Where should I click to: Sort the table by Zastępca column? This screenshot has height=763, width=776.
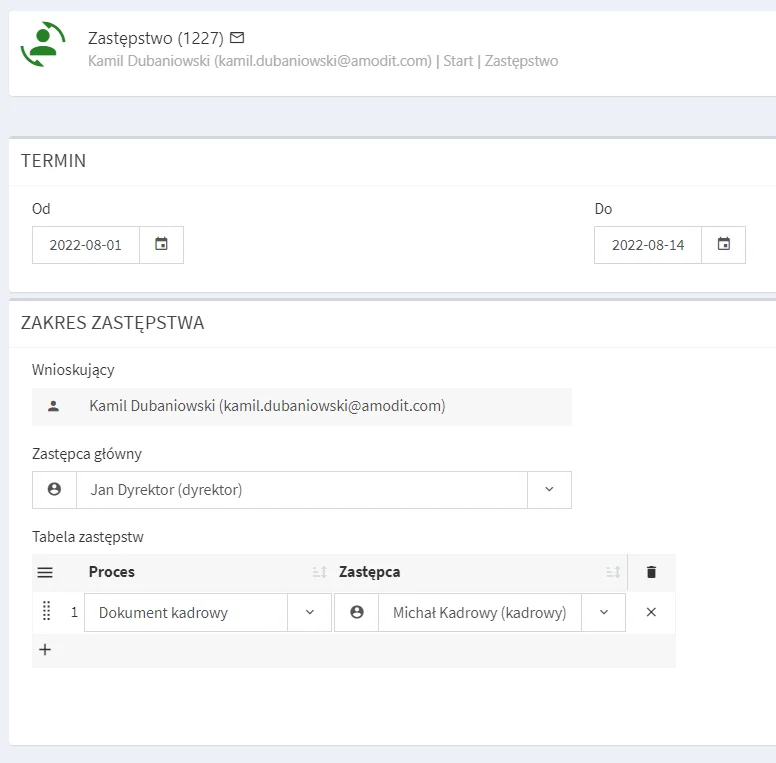click(x=614, y=572)
